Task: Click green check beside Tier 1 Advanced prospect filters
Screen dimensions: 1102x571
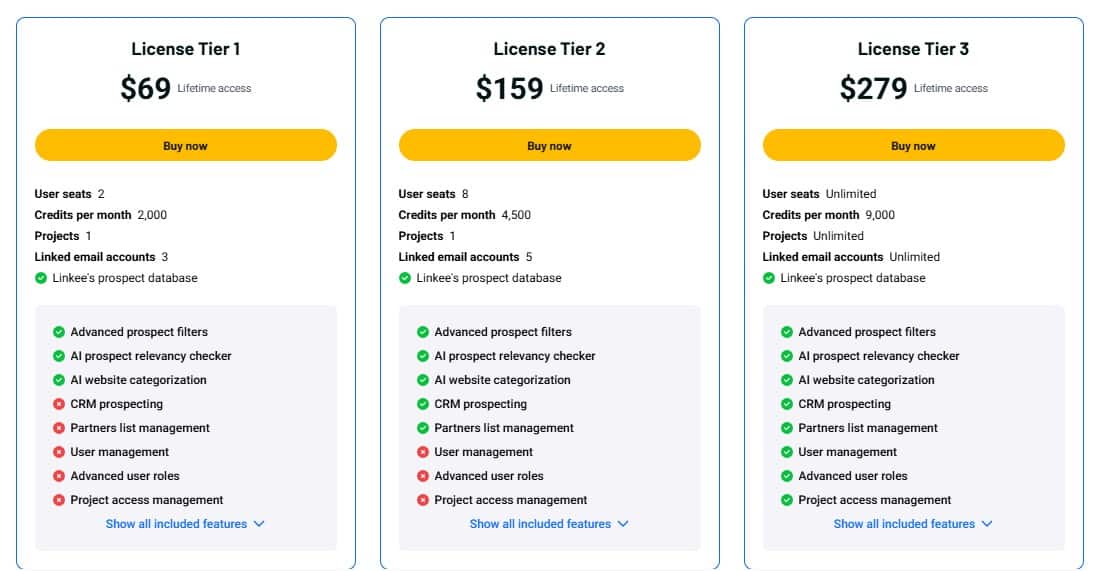Action: point(59,332)
